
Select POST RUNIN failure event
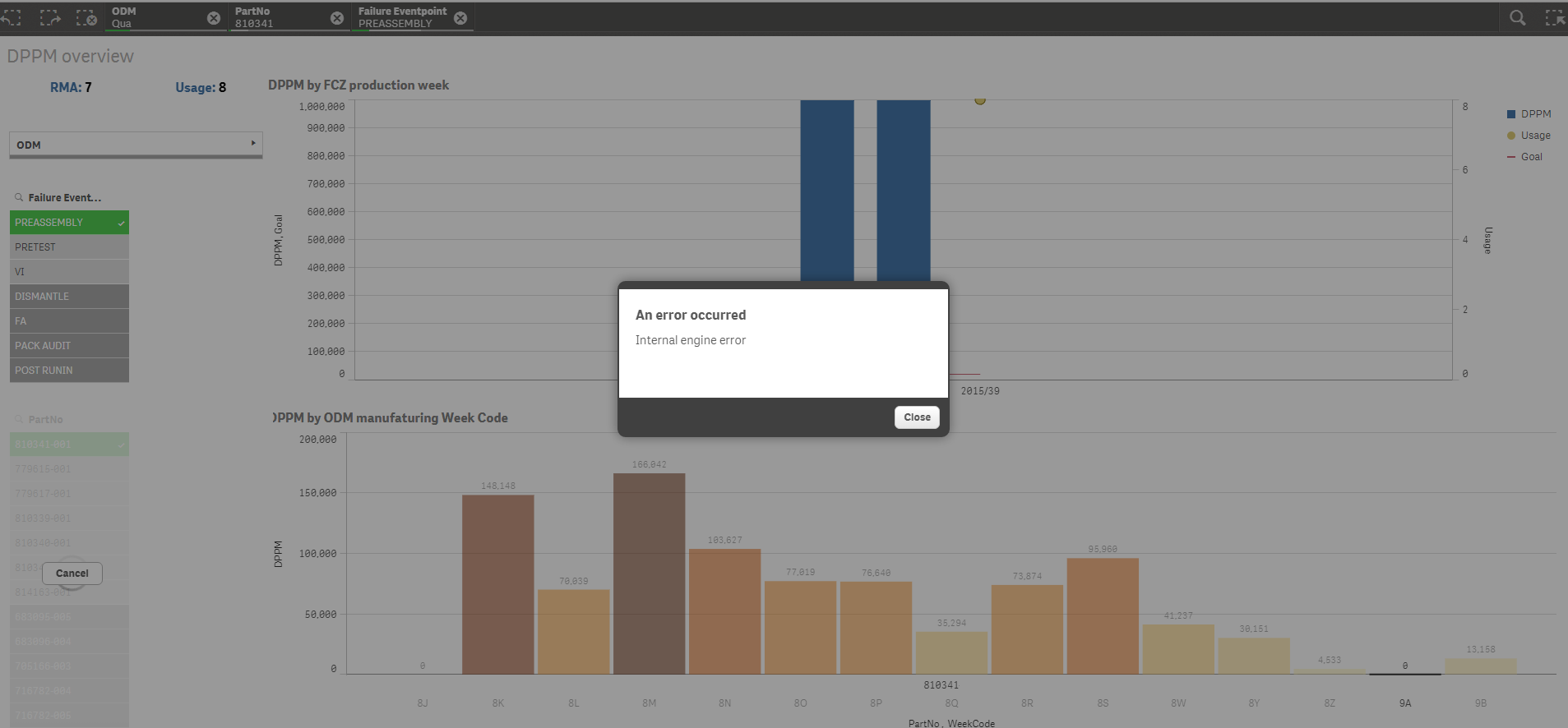[x=69, y=371]
